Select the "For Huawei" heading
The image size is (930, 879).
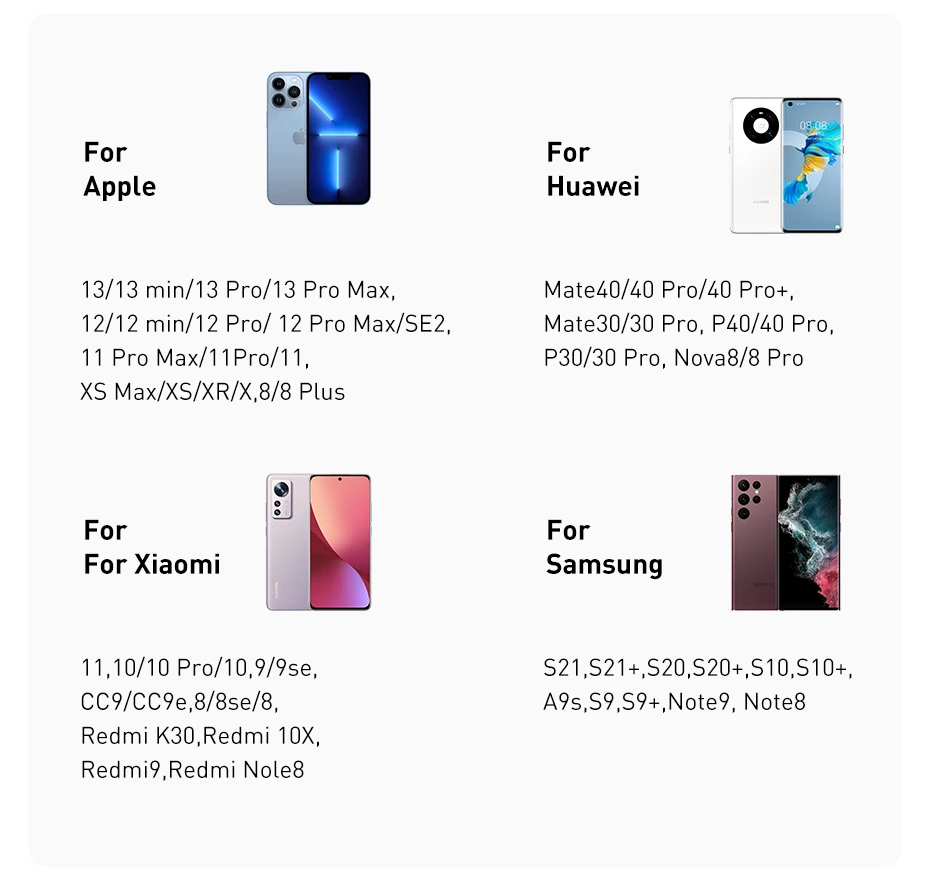click(x=593, y=169)
